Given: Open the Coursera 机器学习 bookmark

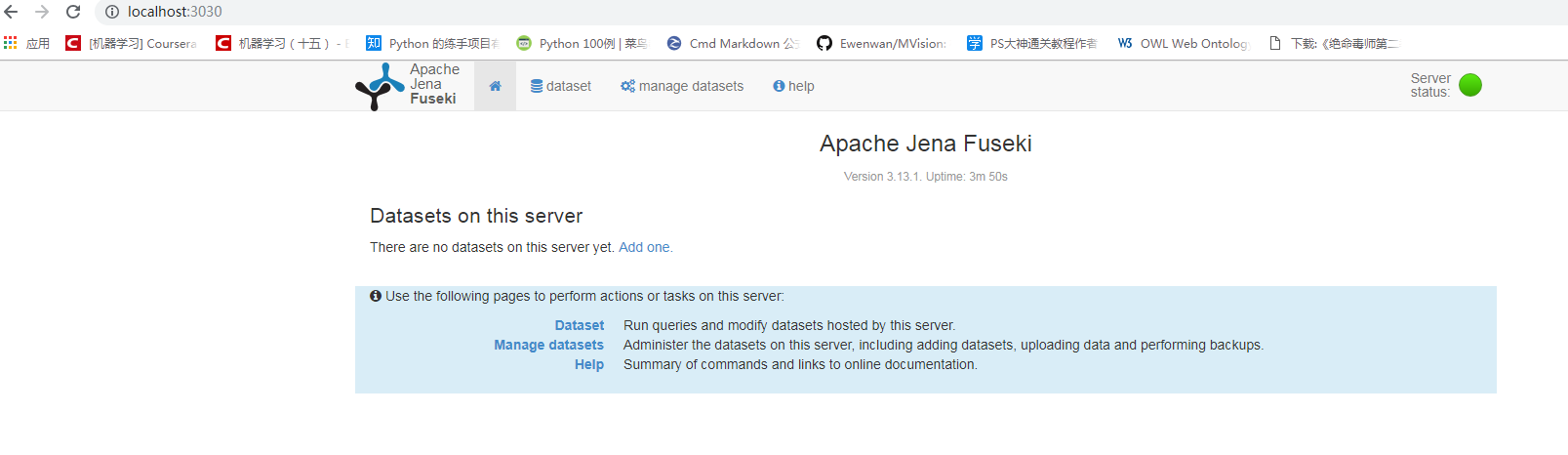Looking at the screenshot, I should click(132, 43).
